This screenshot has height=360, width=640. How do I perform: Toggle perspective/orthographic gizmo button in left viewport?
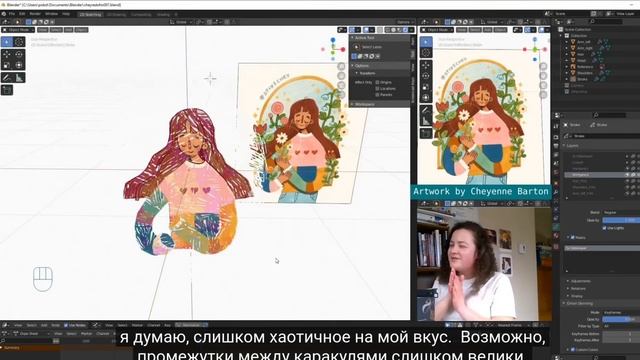click(341, 94)
